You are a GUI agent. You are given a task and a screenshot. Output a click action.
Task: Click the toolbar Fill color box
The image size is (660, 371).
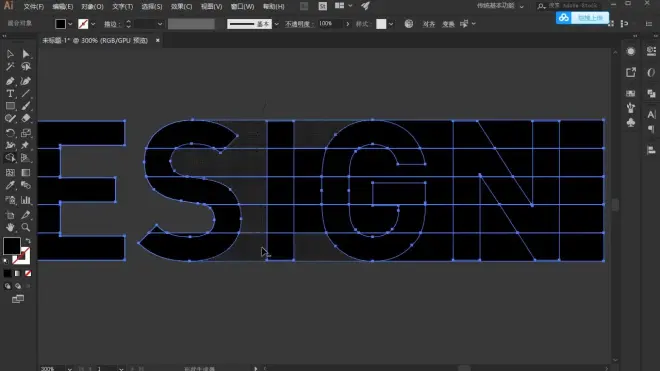(12, 246)
